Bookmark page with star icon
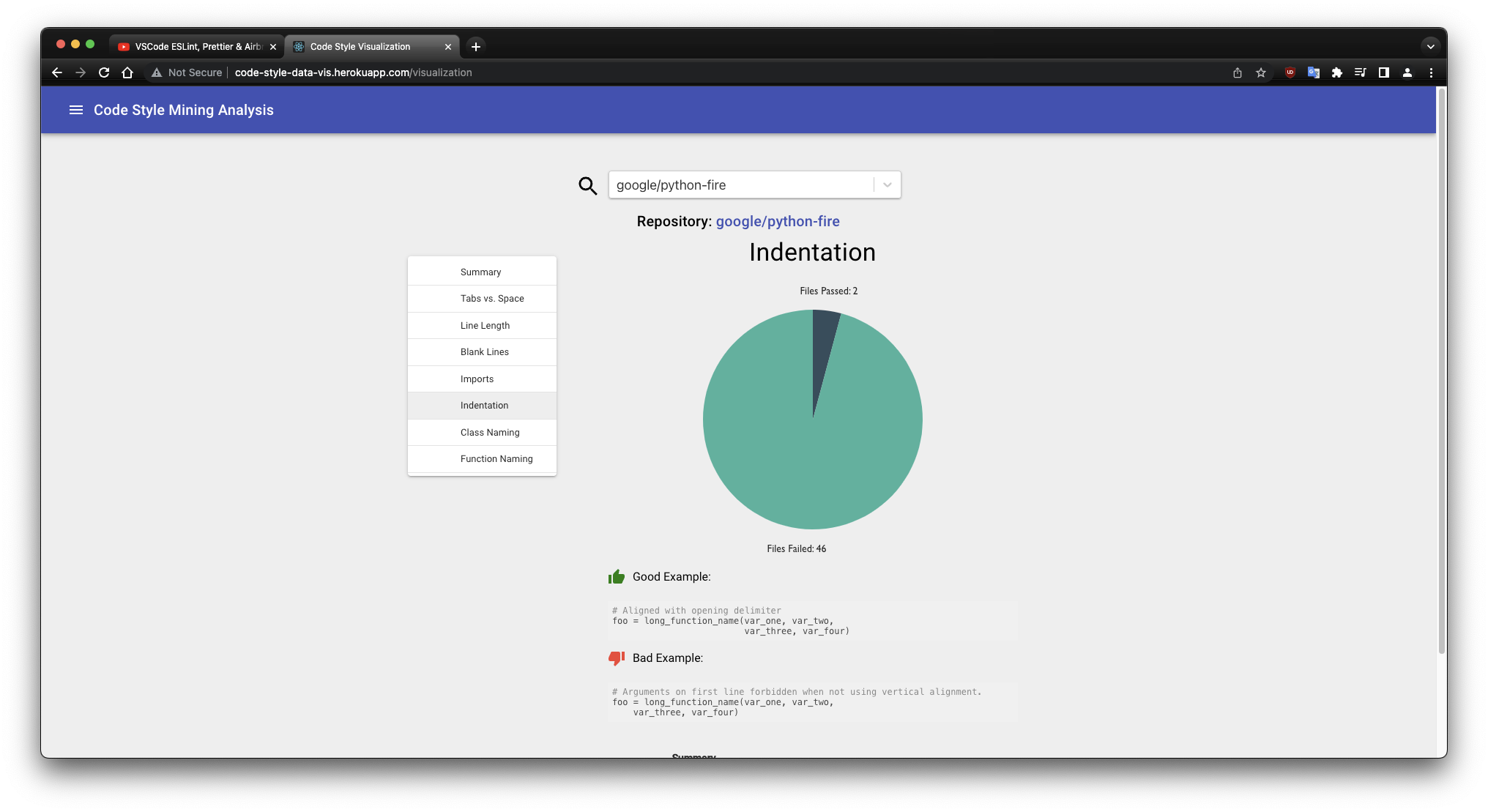Image resolution: width=1488 pixels, height=812 pixels. 1261,72
